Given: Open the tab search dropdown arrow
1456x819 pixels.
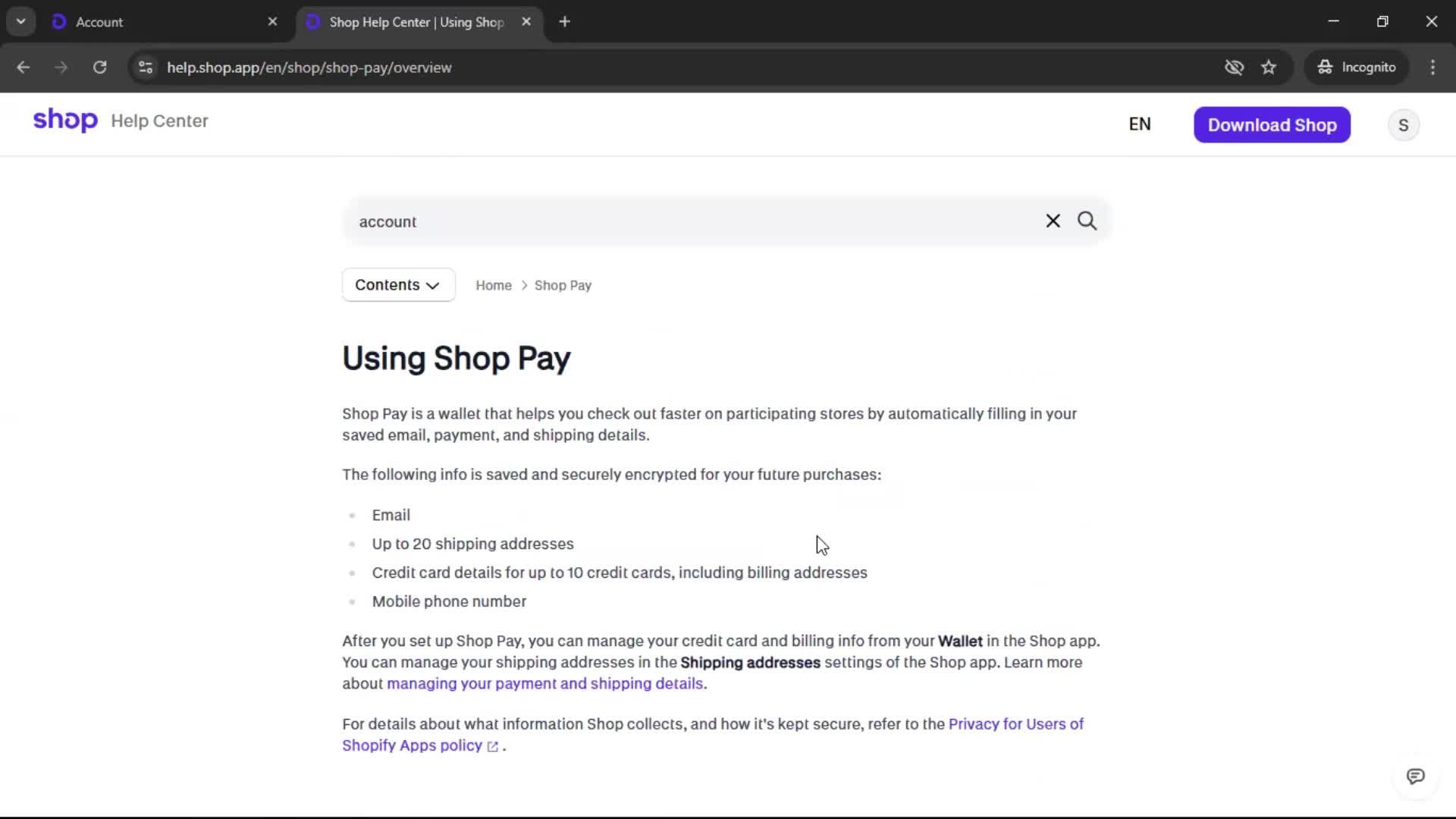Looking at the screenshot, I should pos(20,22).
